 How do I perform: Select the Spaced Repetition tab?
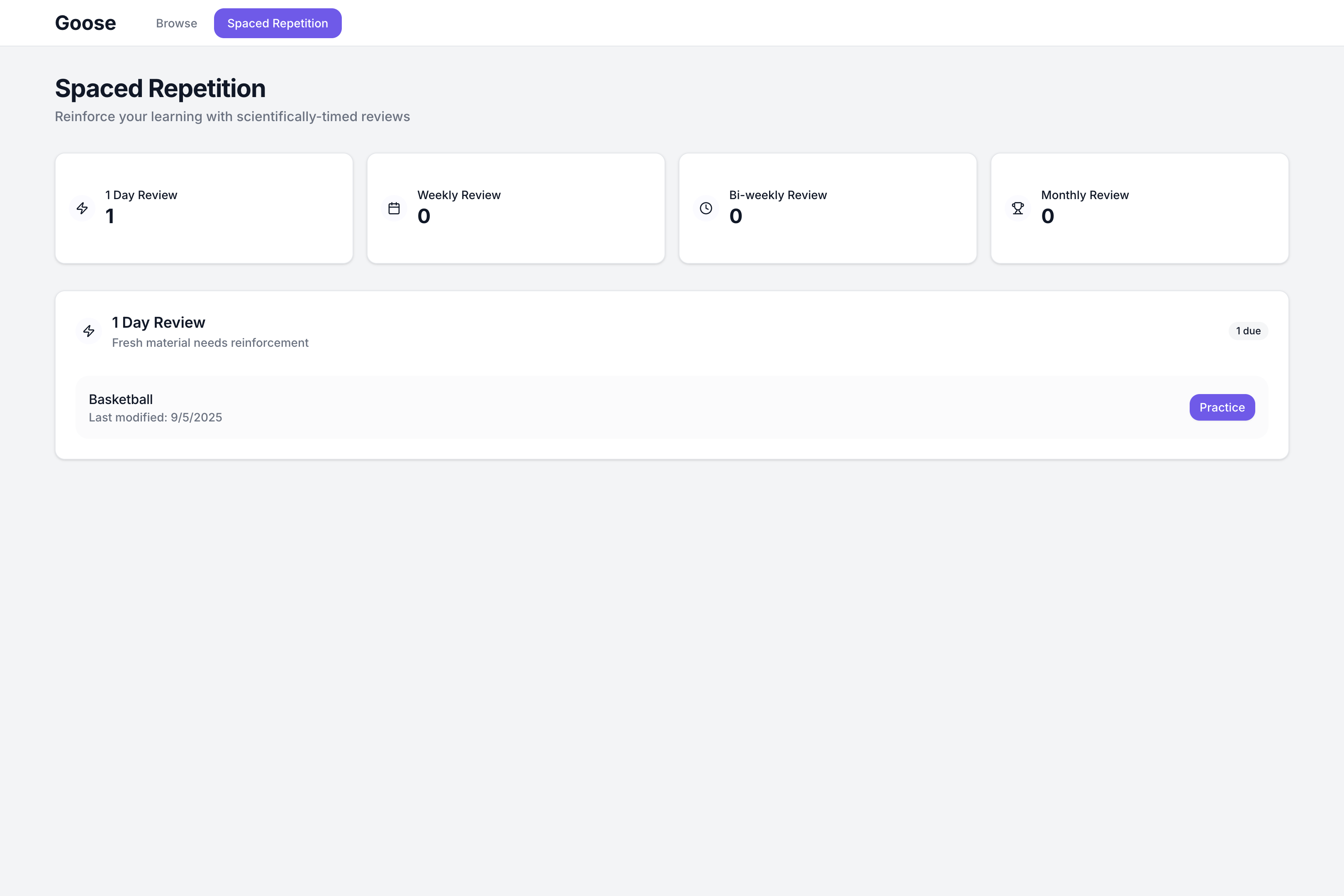click(278, 23)
